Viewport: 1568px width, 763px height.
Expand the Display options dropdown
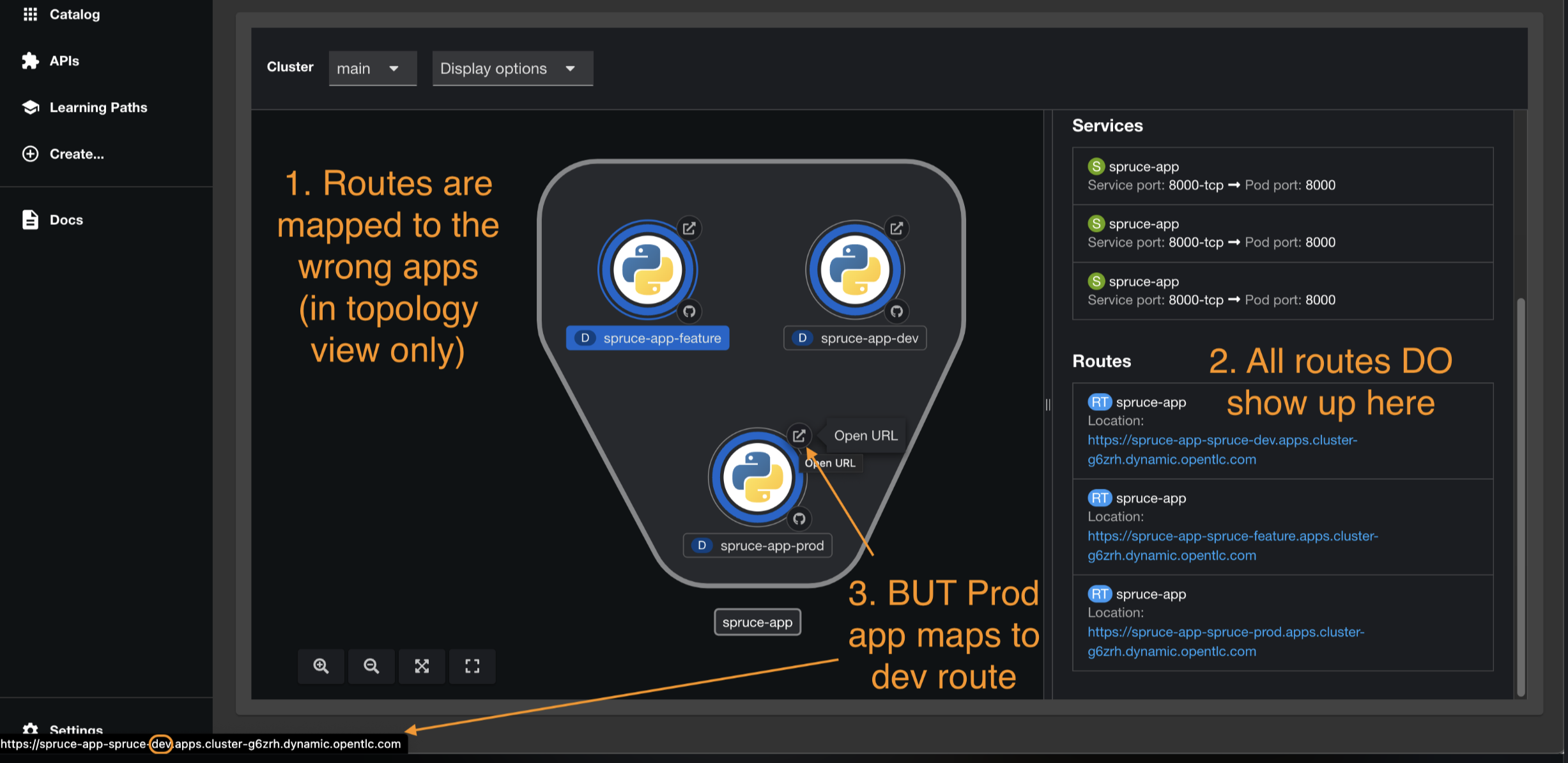click(512, 68)
